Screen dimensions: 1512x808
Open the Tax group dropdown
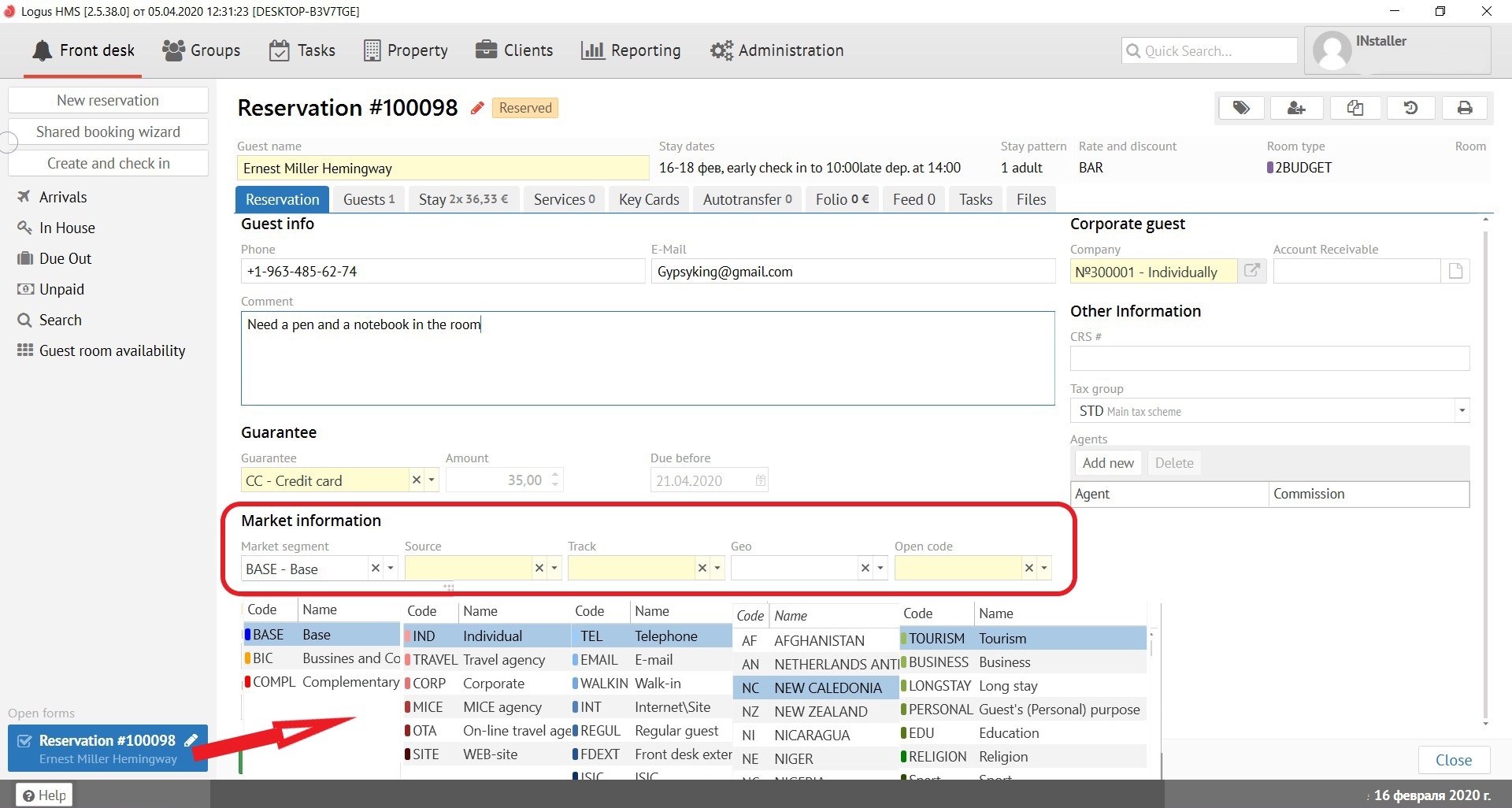(x=1462, y=410)
